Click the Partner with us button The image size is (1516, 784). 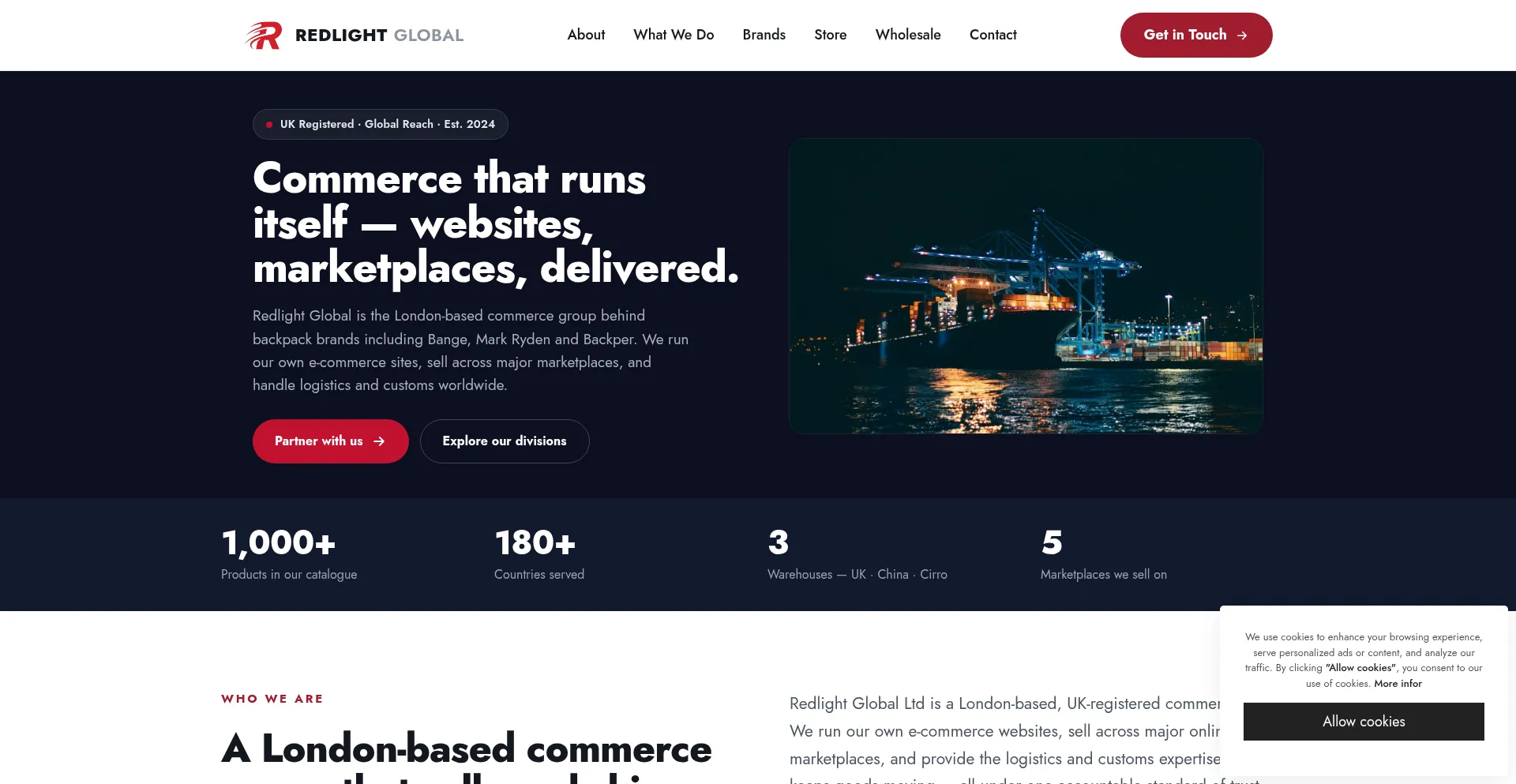tap(330, 441)
